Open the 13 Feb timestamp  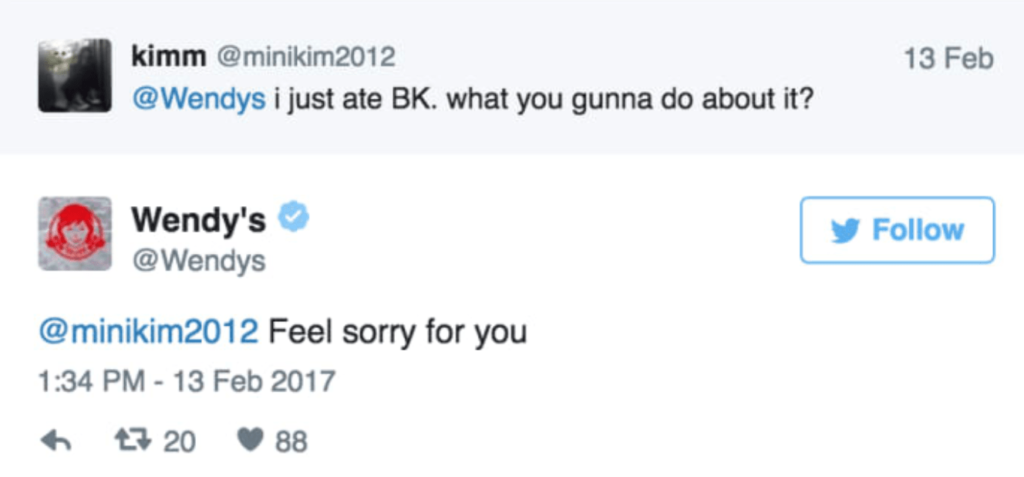tap(948, 58)
